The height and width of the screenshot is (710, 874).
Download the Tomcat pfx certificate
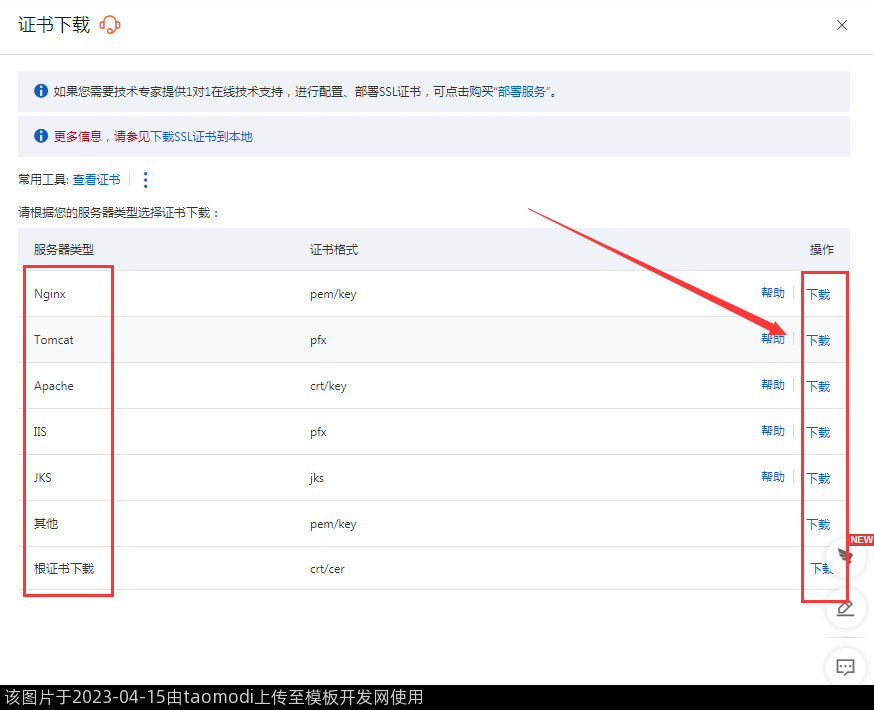click(x=818, y=341)
